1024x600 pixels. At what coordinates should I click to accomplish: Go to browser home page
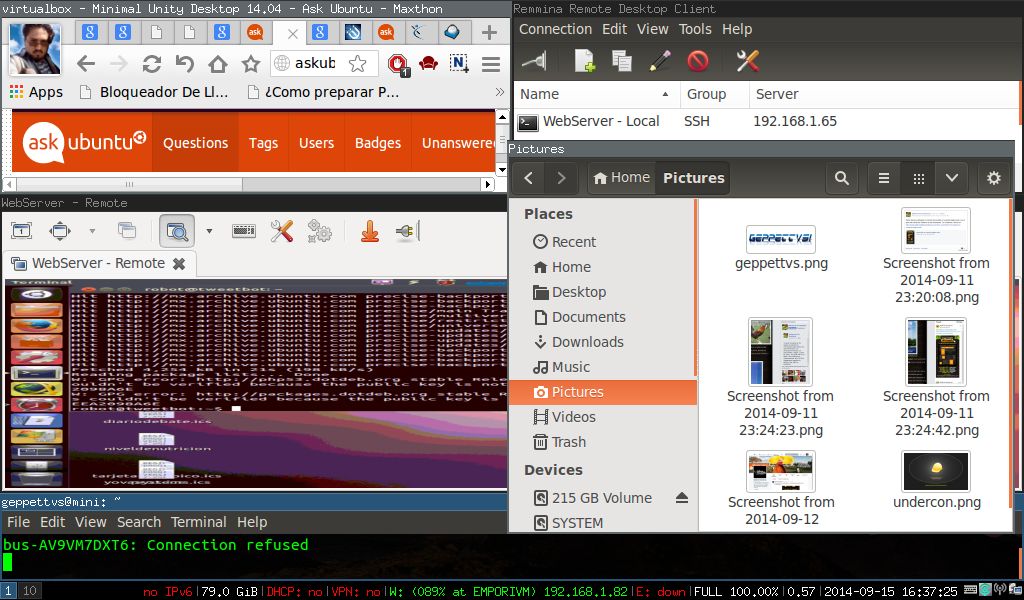point(217,63)
